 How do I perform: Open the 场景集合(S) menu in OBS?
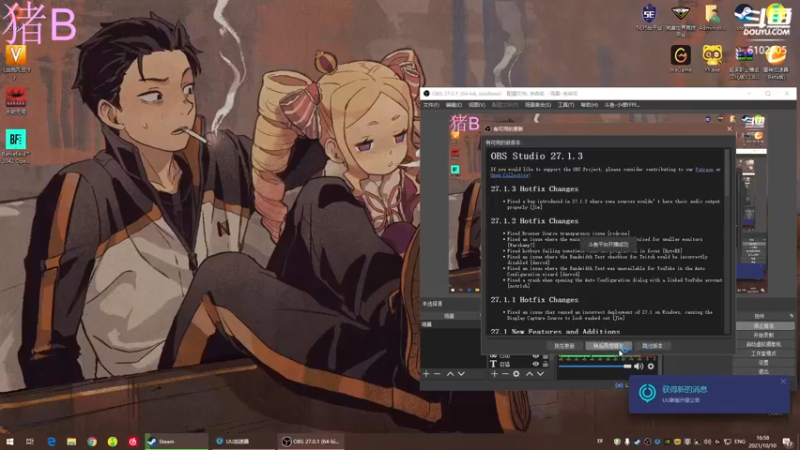click(538, 105)
